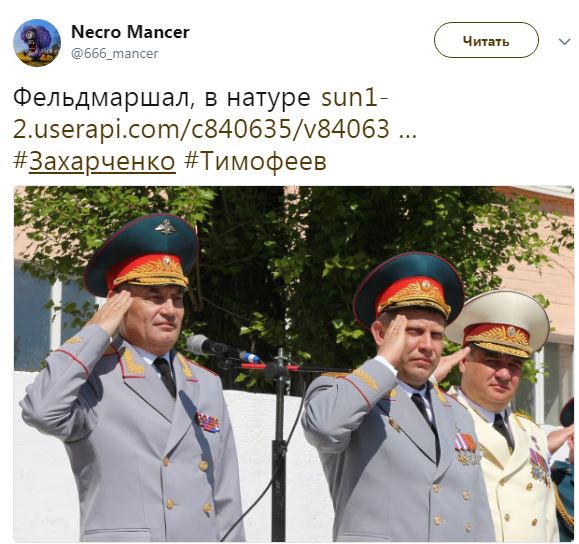Click the black microphone stand in the photo
The image size is (579, 544).
click(279, 447)
